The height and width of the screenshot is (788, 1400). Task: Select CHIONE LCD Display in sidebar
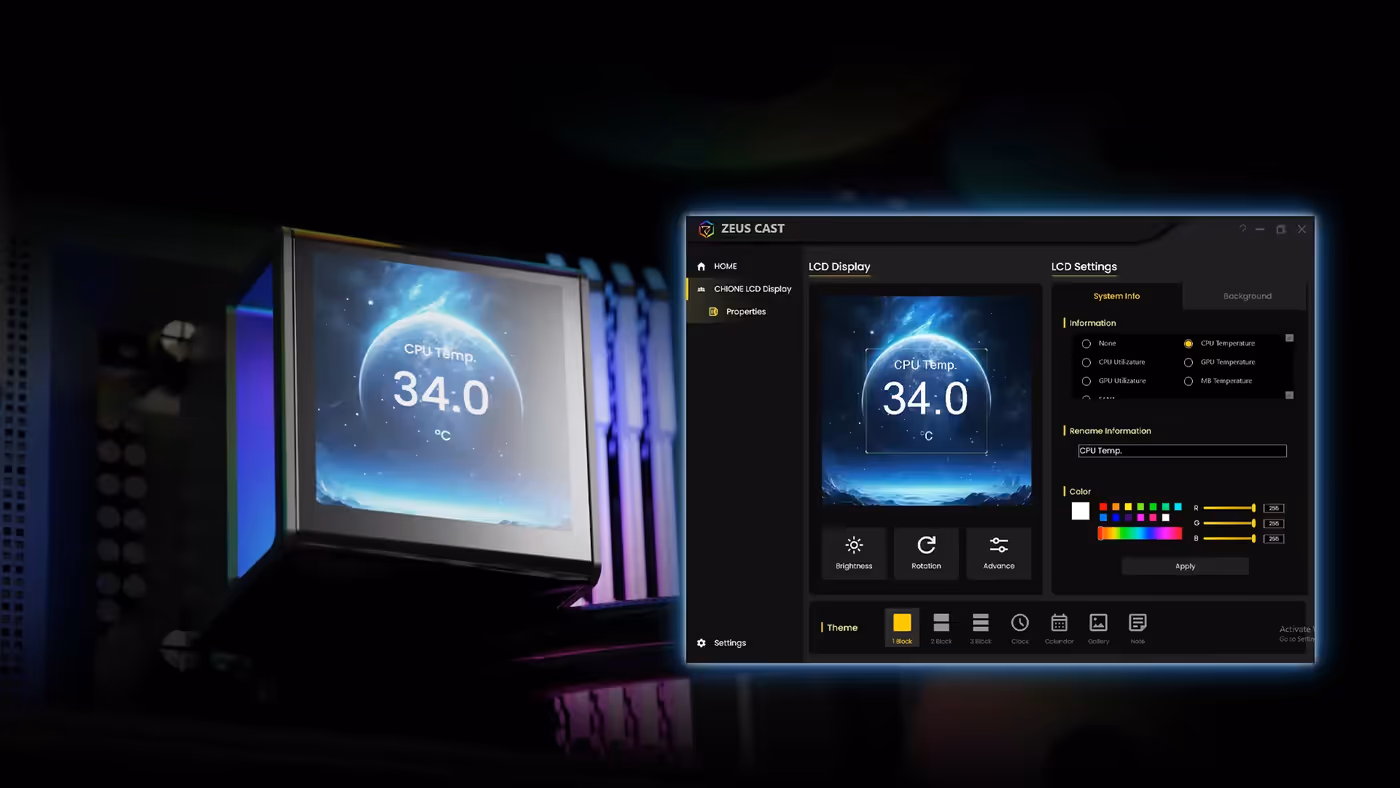[744, 289]
